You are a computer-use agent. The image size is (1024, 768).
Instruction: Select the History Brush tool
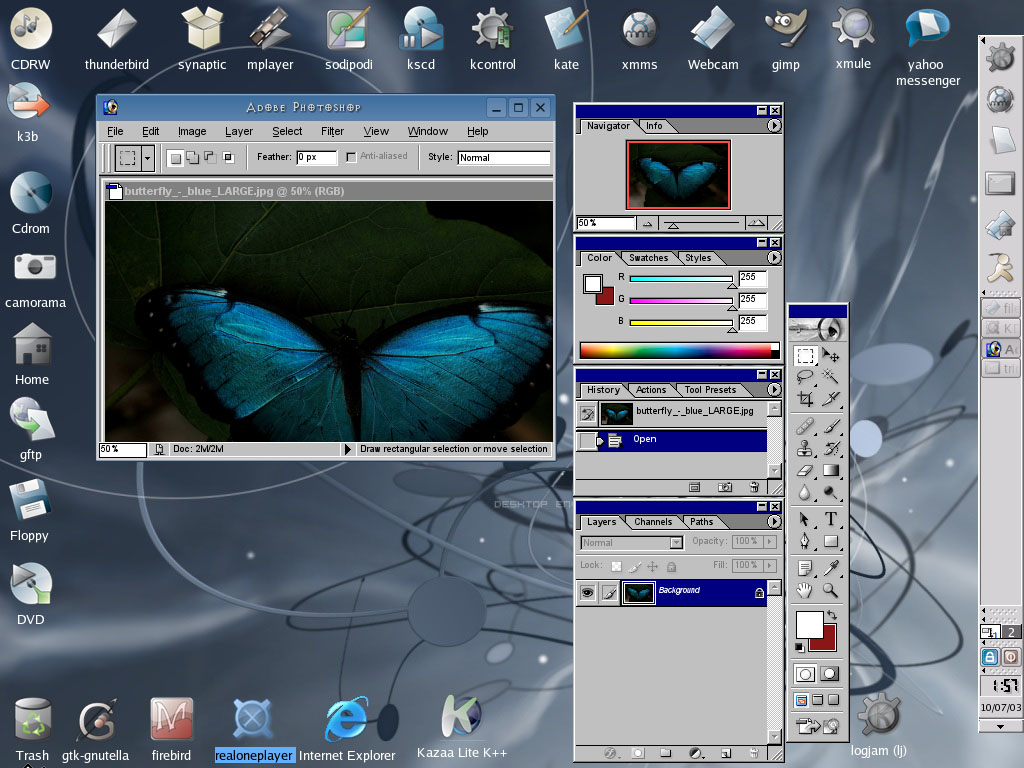pos(831,448)
